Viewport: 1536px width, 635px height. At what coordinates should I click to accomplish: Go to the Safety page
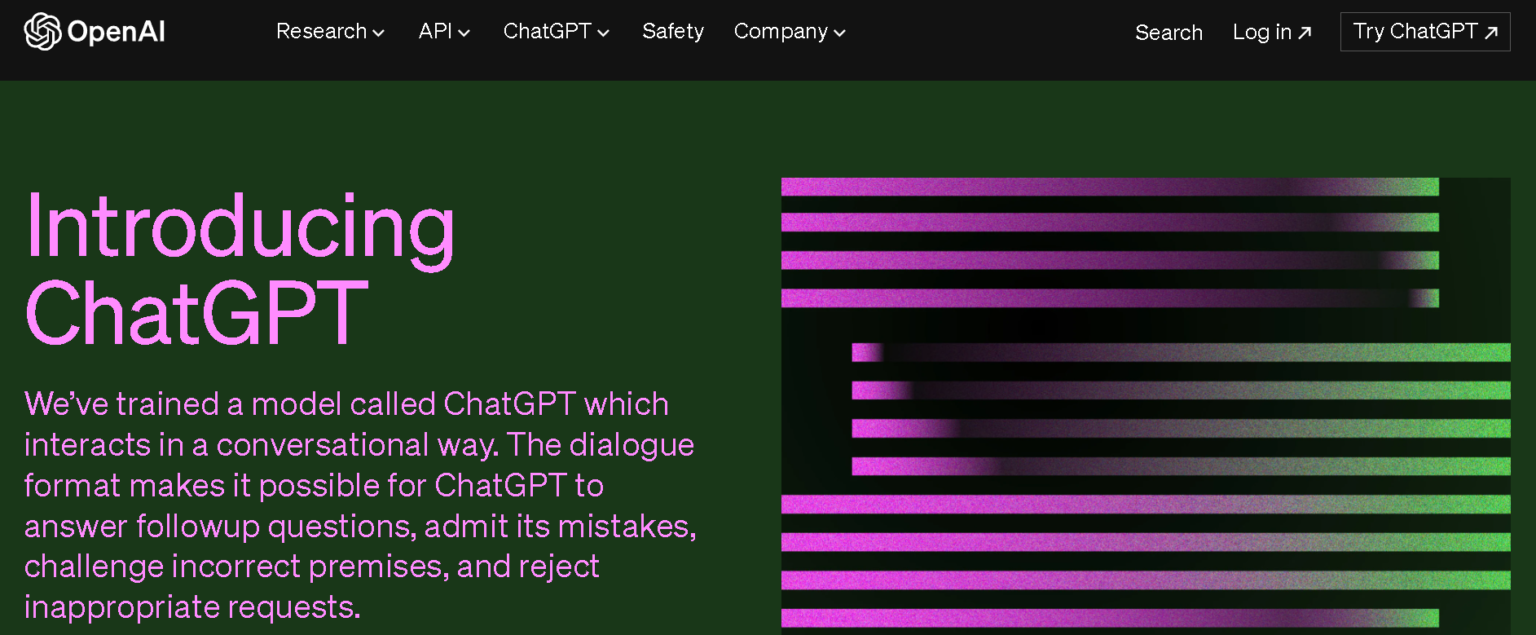pos(673,32)
